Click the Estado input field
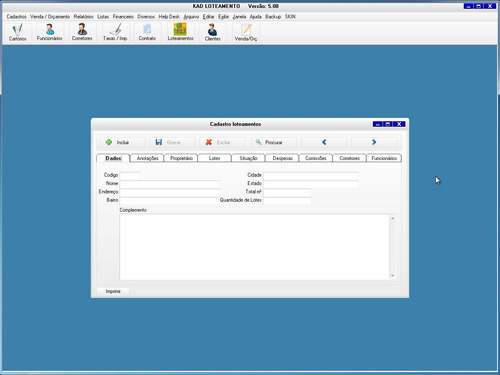The image size is (500, 375). pyautogui.click(x=310, y=183)
